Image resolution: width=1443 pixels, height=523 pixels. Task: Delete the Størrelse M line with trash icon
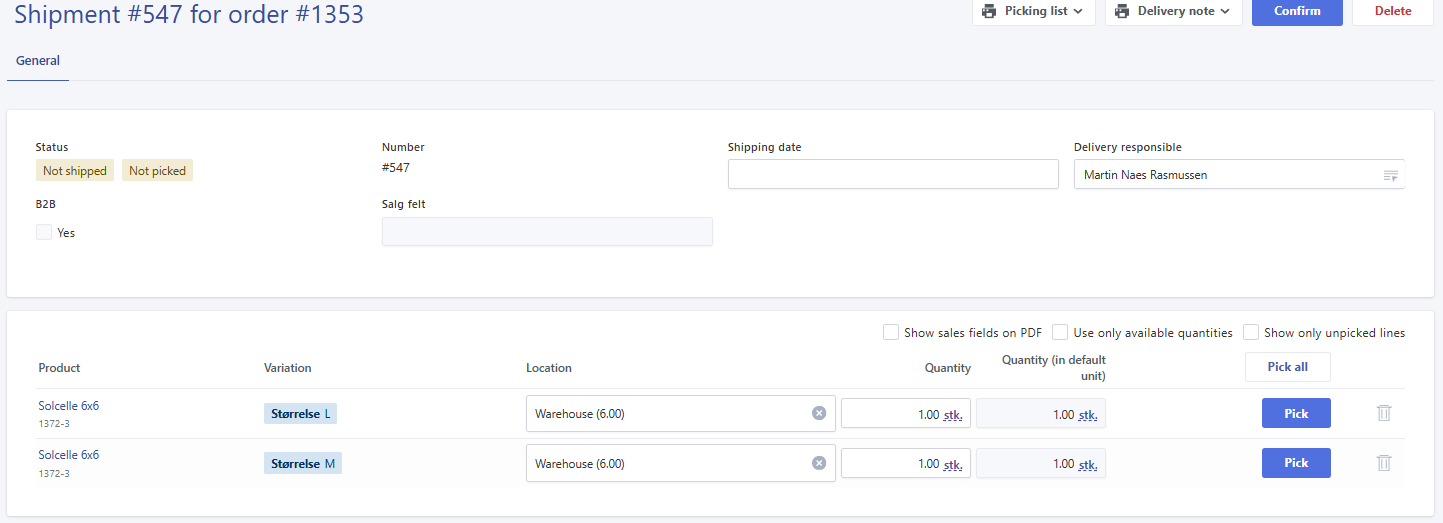1384,462
